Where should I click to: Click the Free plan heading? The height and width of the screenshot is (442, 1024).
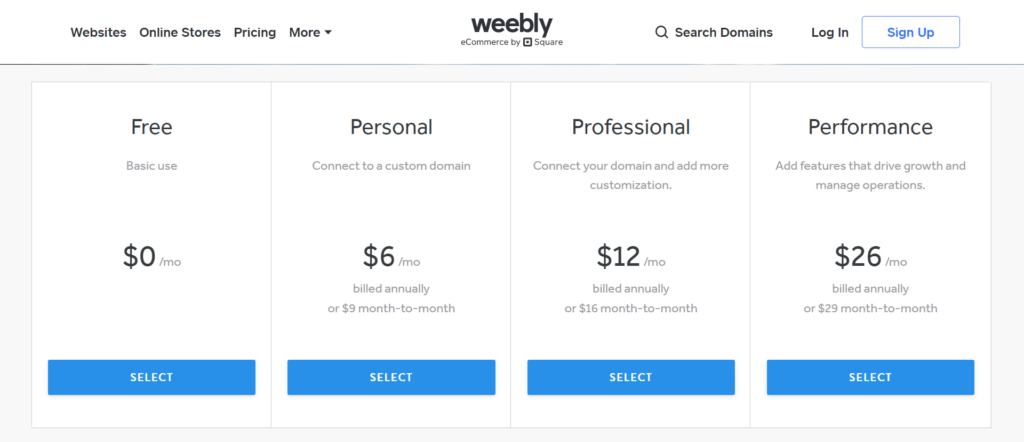click(x=151, y=127)
